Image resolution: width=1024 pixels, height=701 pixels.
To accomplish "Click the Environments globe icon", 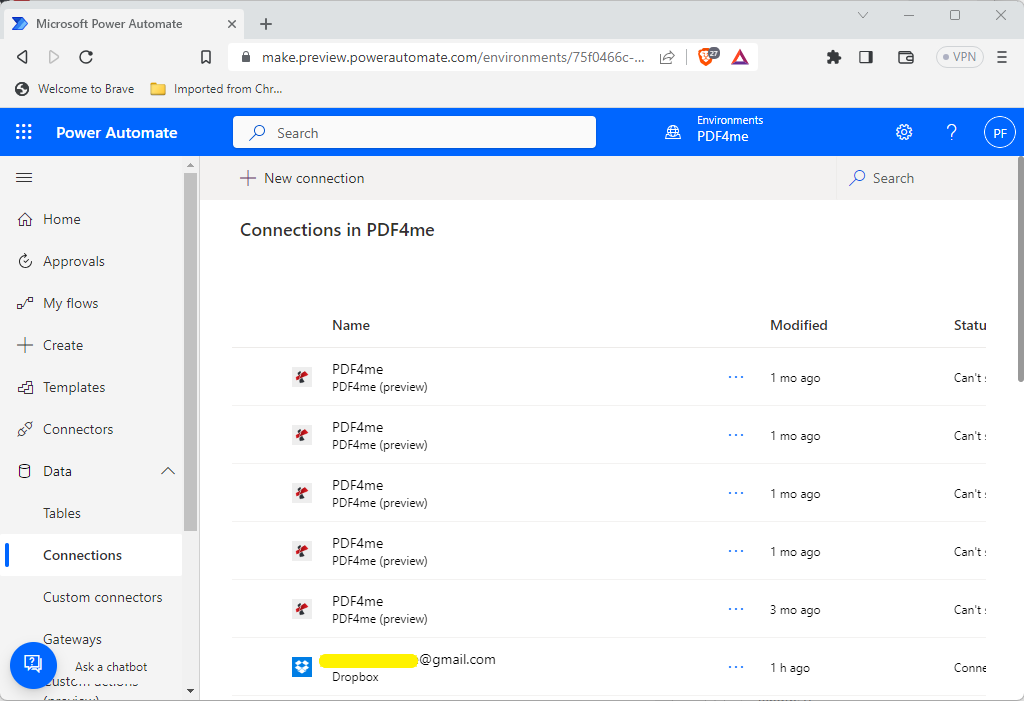I will click(672, 131).
